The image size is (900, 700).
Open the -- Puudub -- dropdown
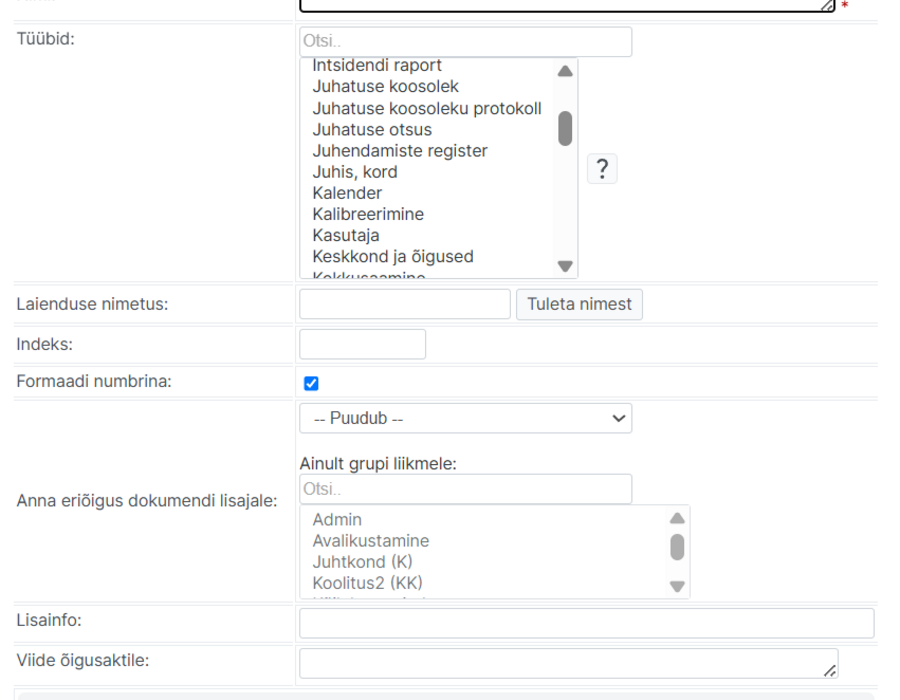(x=465, y=418)
